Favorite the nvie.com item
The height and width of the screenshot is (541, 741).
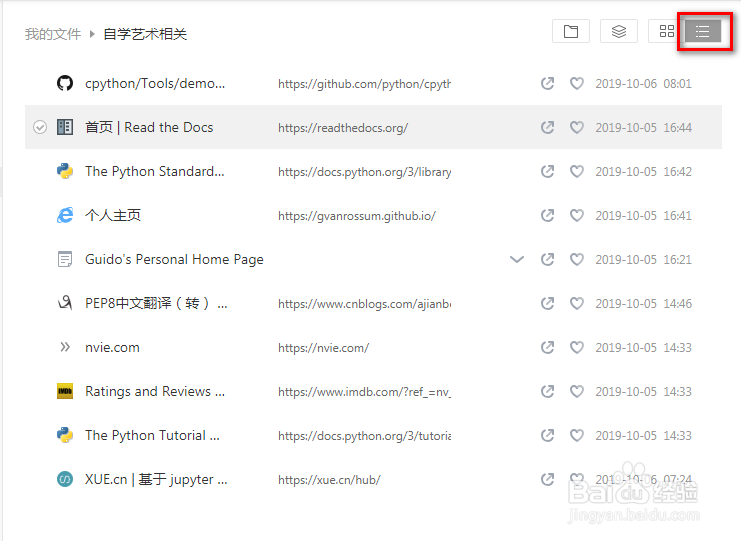click(577, 347)
